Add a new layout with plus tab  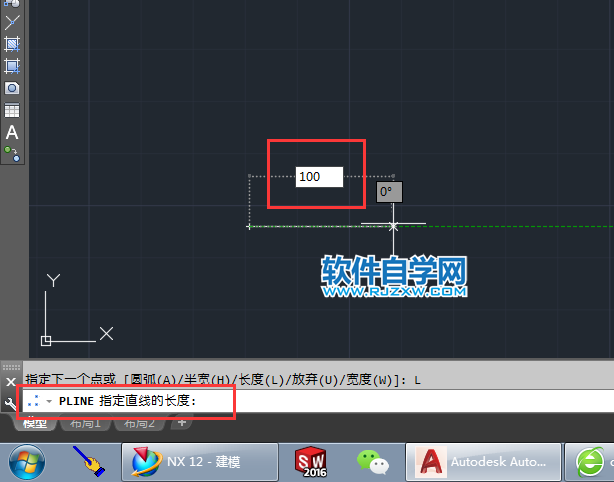tap(181, 422)
